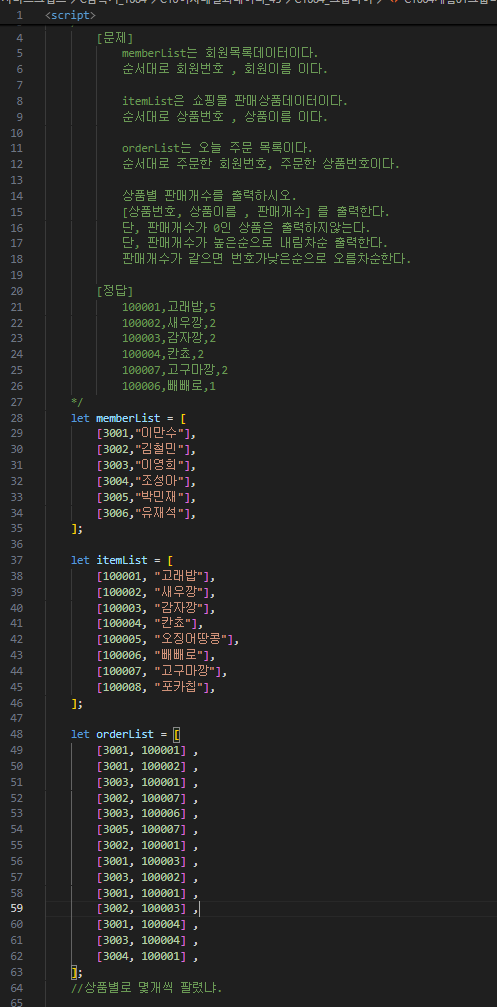This screenshot has height=1007, width=497.
Task: Click the item entry [100004, "칸쵸"]
Action: pyautogui.click(x=150, y=624)
